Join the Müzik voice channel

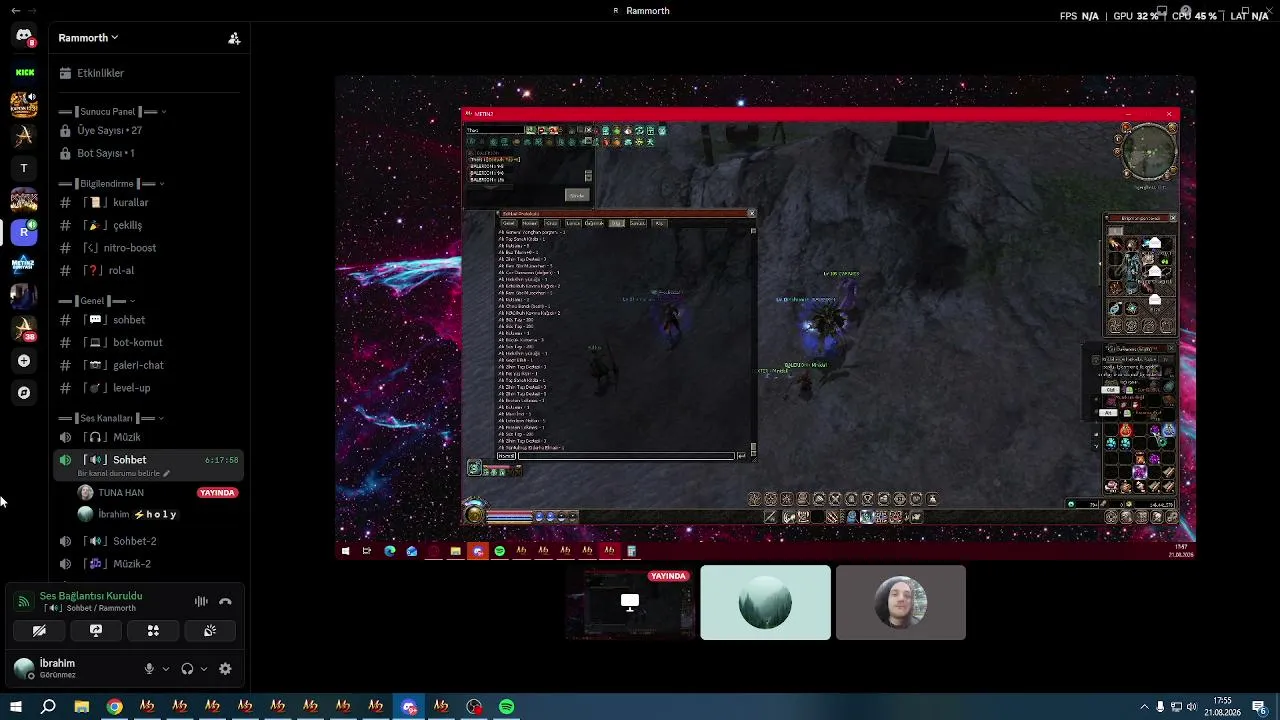pos(148,437)
